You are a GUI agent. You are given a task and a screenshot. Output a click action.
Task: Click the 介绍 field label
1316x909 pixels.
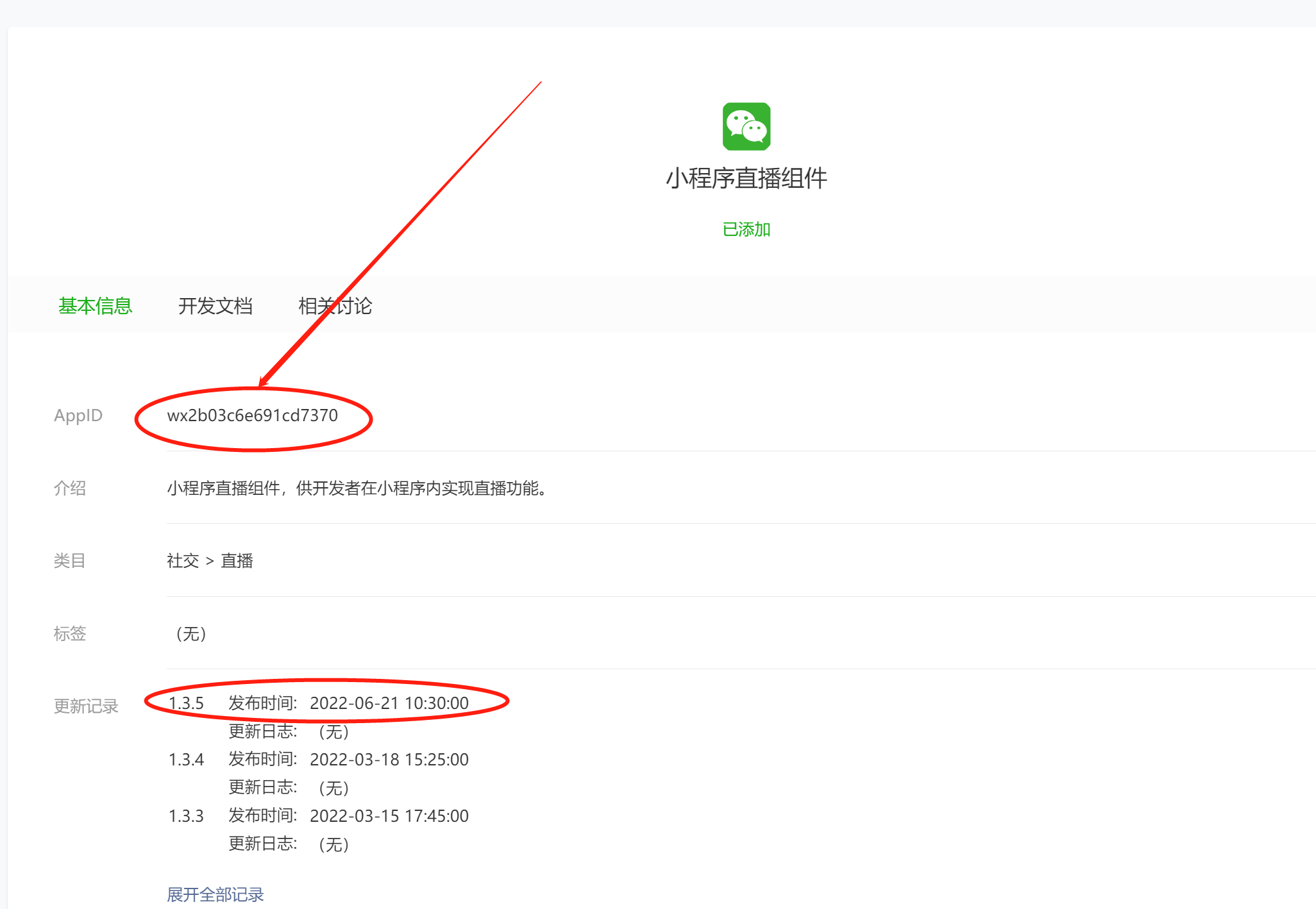70,488
